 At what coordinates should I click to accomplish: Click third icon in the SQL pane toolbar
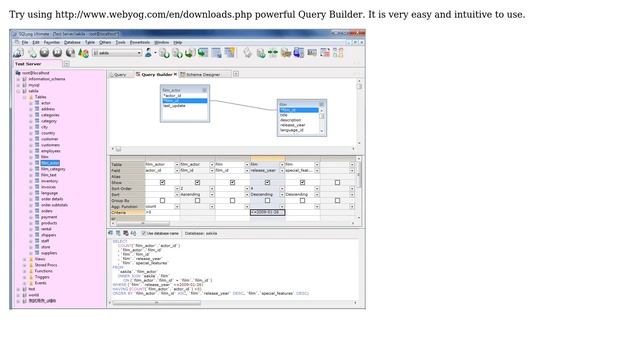(x=126, y=233)
